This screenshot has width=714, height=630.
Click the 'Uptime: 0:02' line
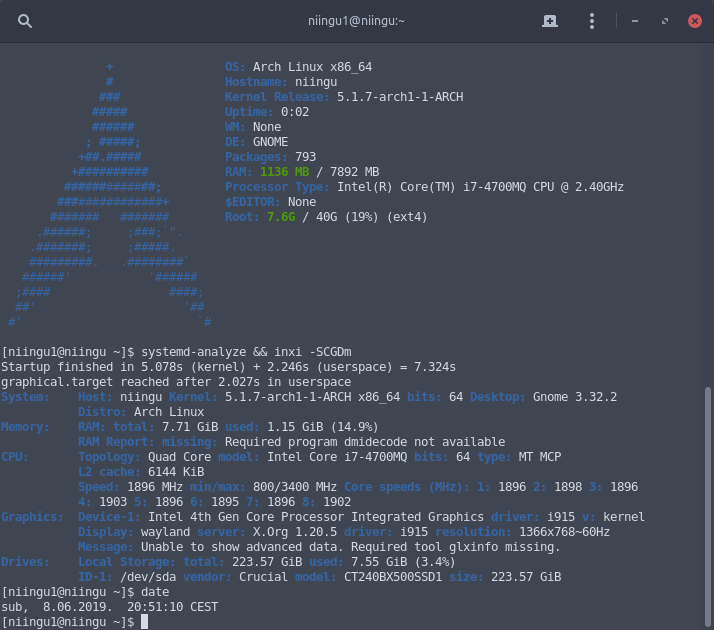click(x=267, y=112)
